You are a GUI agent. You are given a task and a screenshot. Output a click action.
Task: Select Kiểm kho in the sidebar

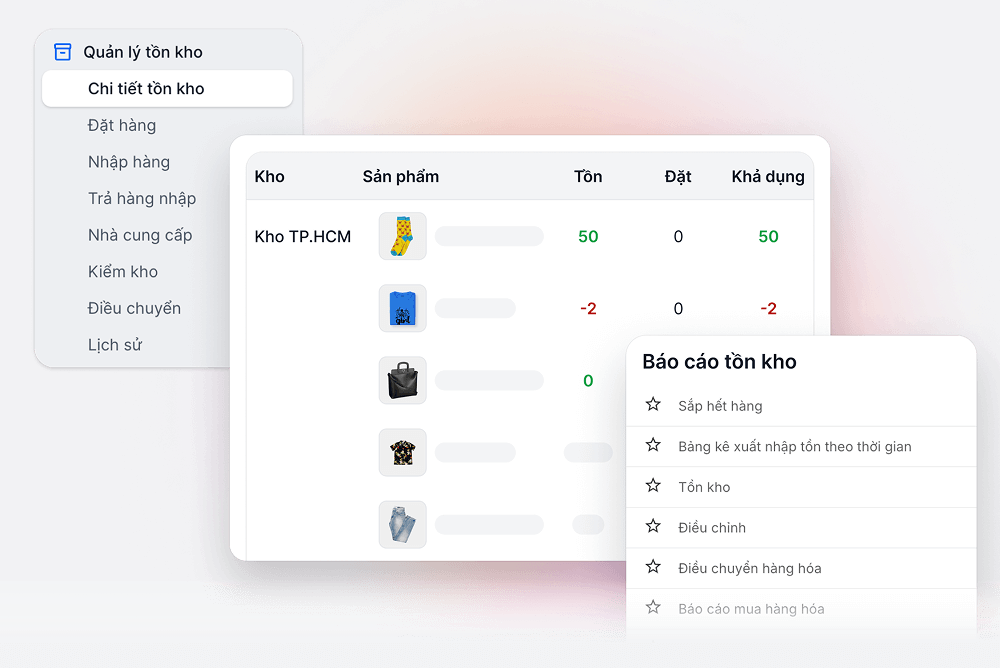tap(122, 271)
